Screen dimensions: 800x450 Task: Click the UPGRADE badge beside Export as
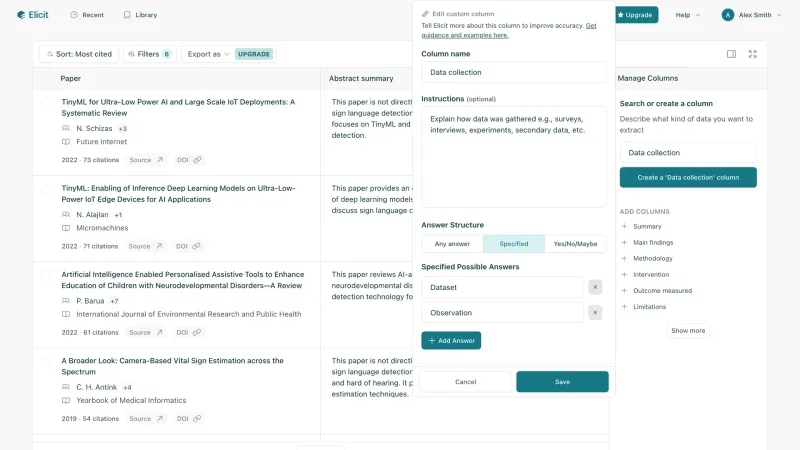(254, 54)
